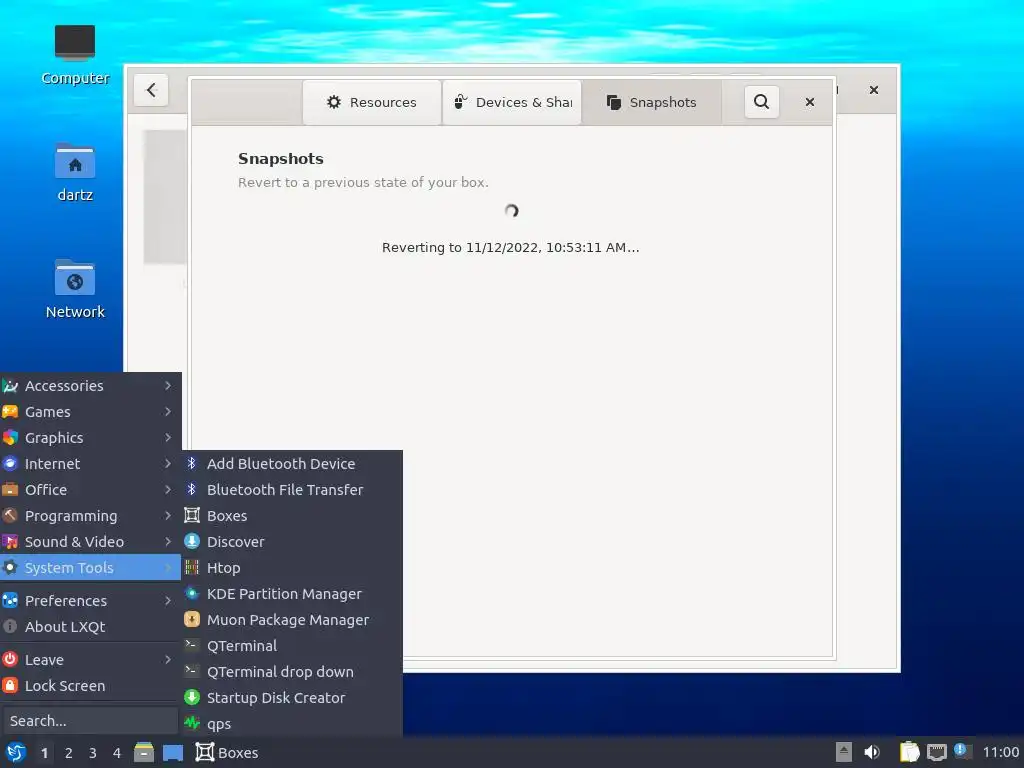Open the Computer desktop icon

[75, 56]
